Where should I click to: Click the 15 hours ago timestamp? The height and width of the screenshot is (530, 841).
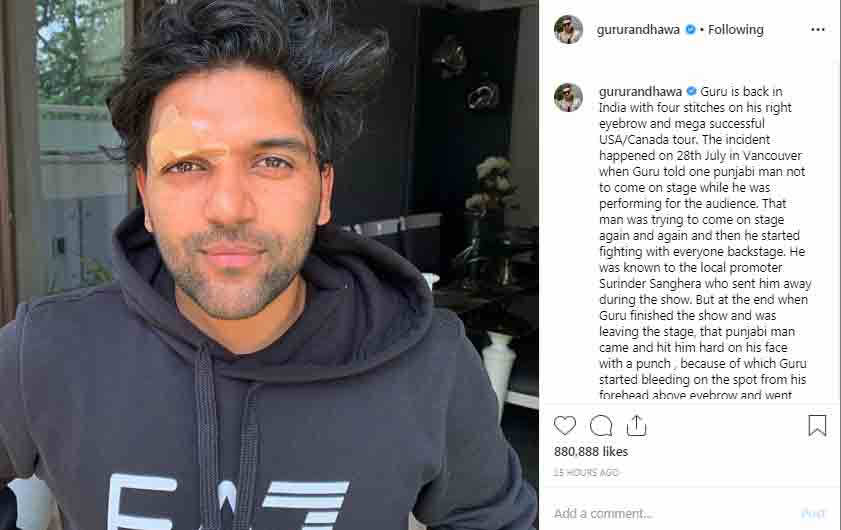coord(586,473)
